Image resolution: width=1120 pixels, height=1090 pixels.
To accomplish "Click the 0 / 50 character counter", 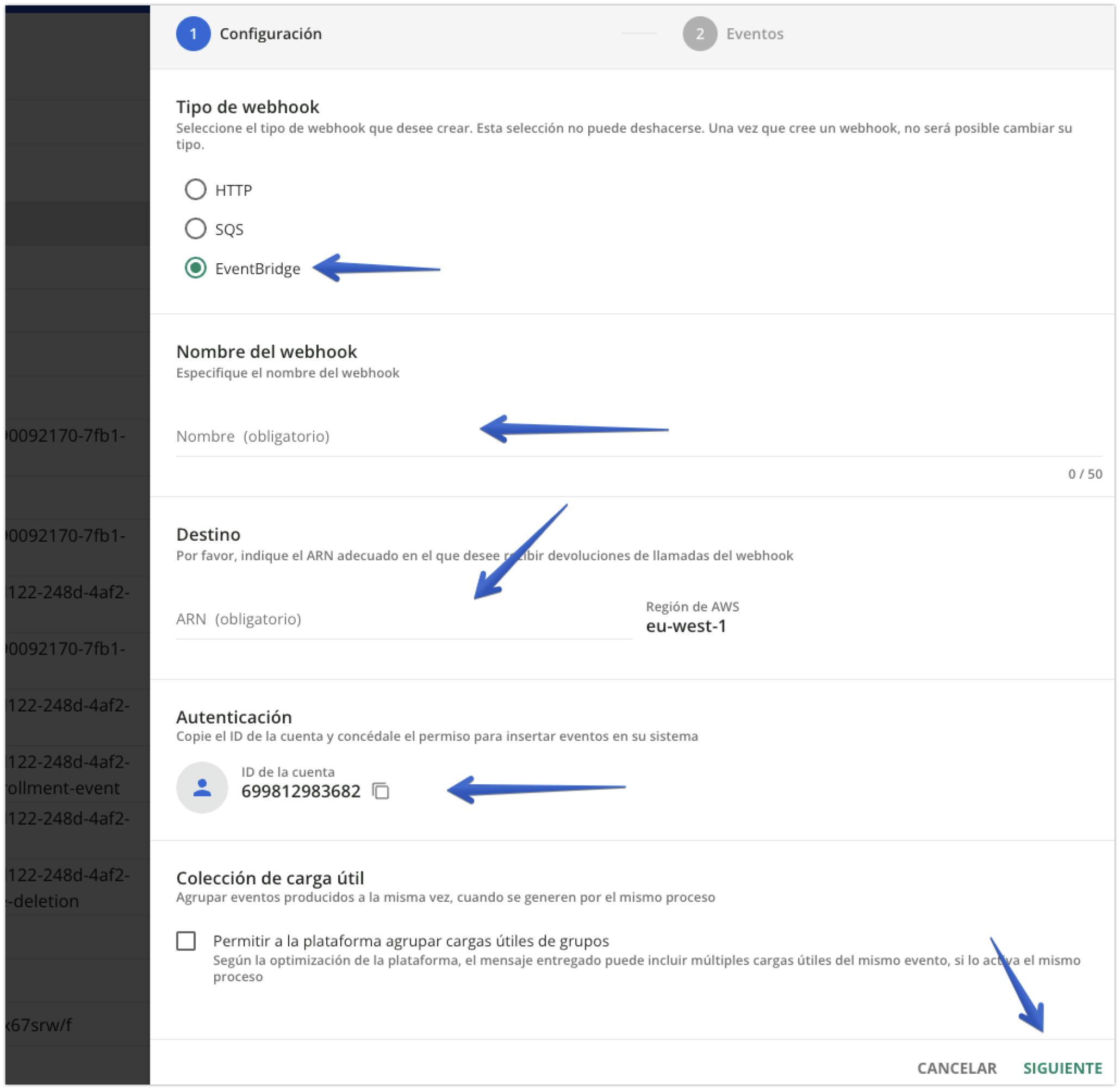I will coord(1085,474).
